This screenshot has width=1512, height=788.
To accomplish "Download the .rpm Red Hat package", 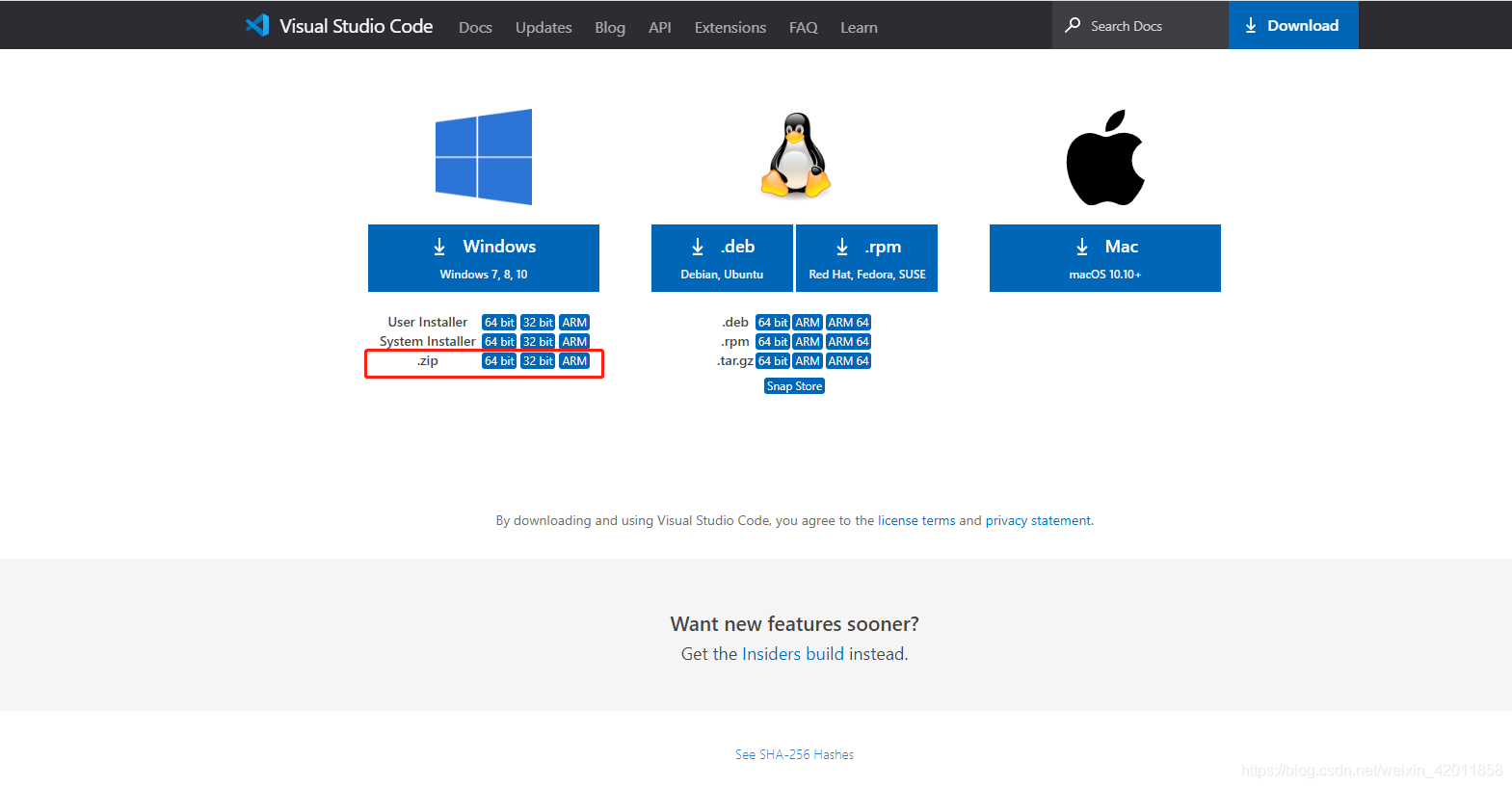I will pyautogui.click(x=866, y=258).
